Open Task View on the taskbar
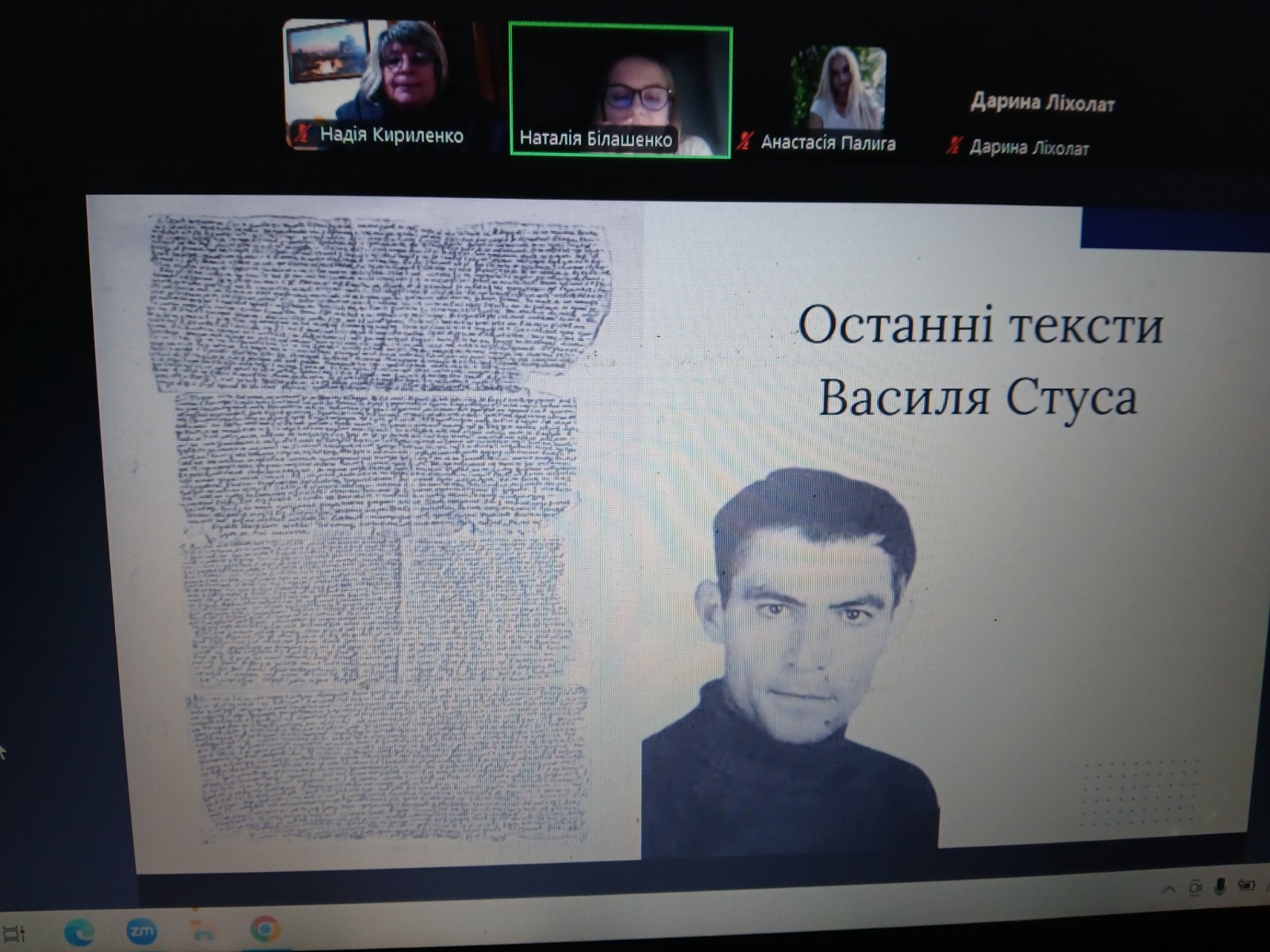Screen dimensions: 1270x952 pos(13,932)
